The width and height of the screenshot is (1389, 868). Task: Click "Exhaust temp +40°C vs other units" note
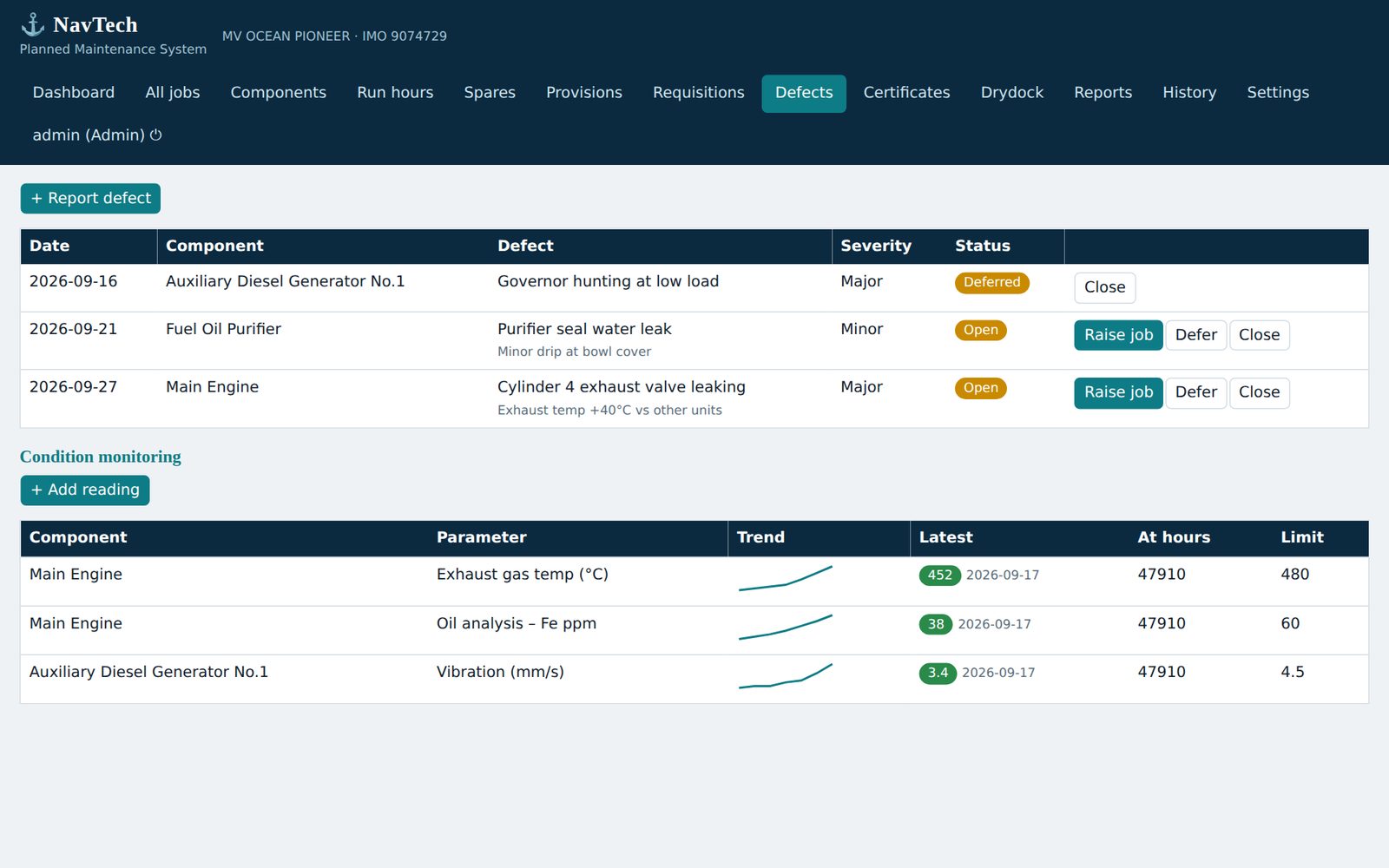[609, 410]
